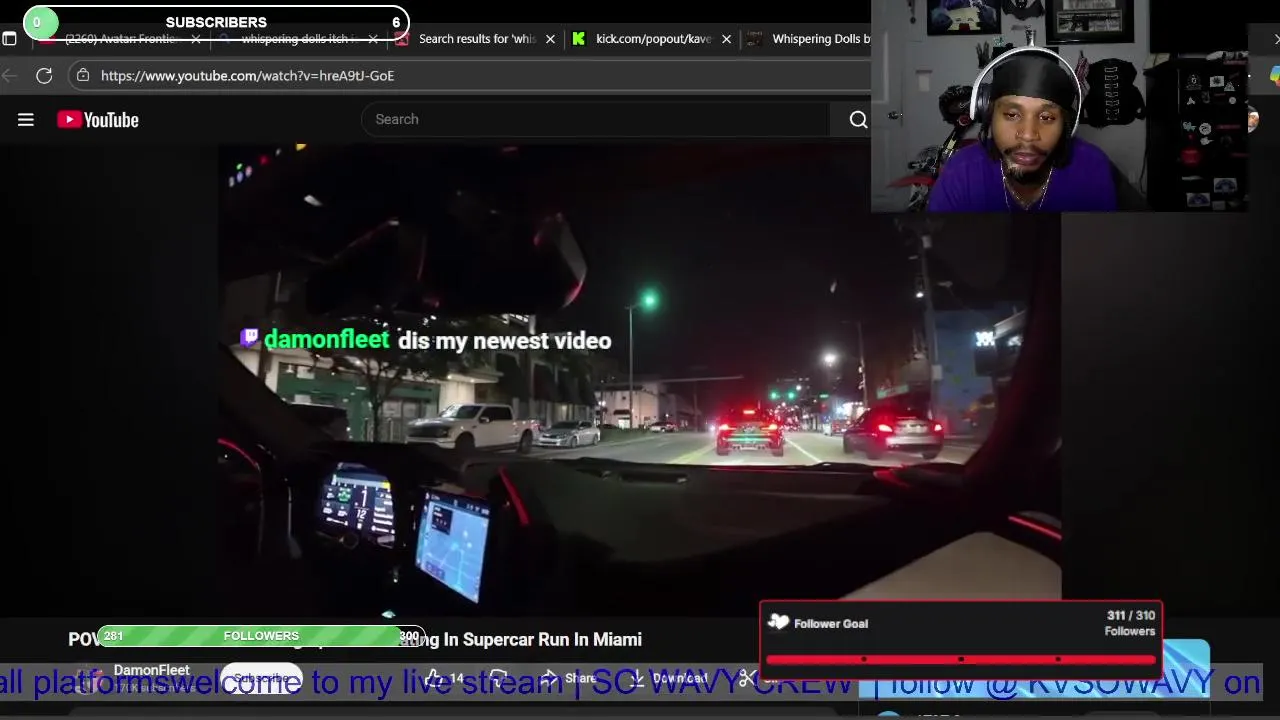Go back with the browser back arrow
Viewport: 1280px width, 720px height.
point(10,76)
